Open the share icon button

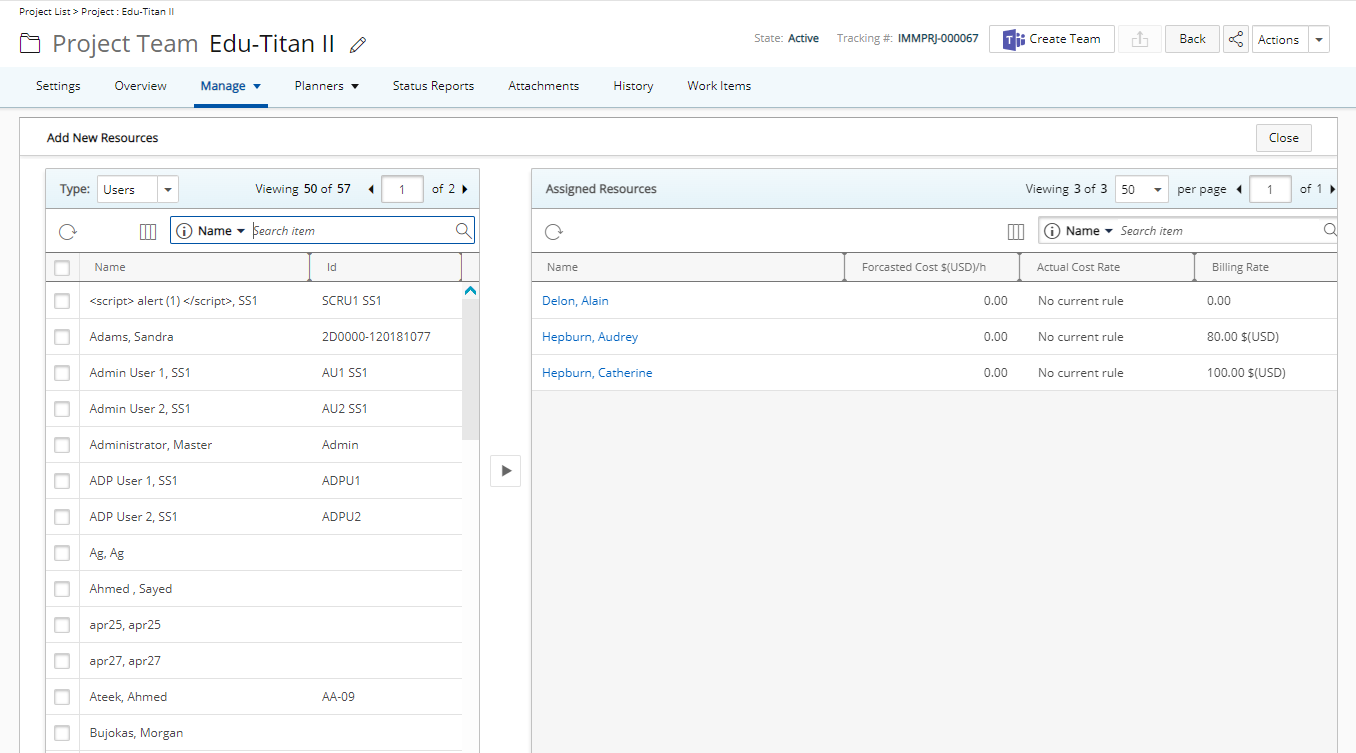click(x=1236, y=39)
